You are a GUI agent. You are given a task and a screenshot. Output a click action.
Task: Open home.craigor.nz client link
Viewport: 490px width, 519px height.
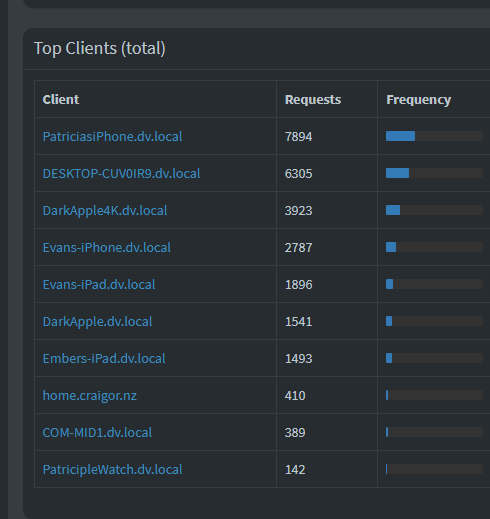click(90, 395)
